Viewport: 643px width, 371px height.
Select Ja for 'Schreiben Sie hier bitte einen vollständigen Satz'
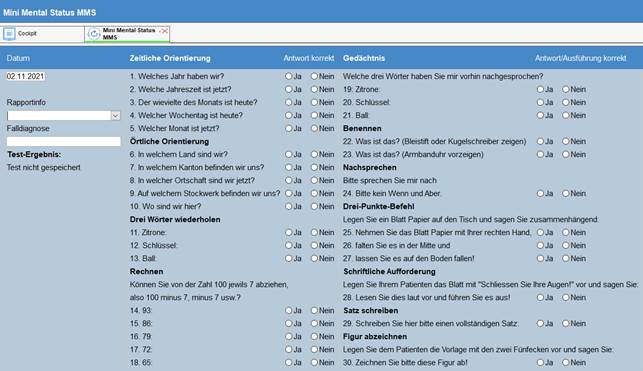[x=540, y=323]
